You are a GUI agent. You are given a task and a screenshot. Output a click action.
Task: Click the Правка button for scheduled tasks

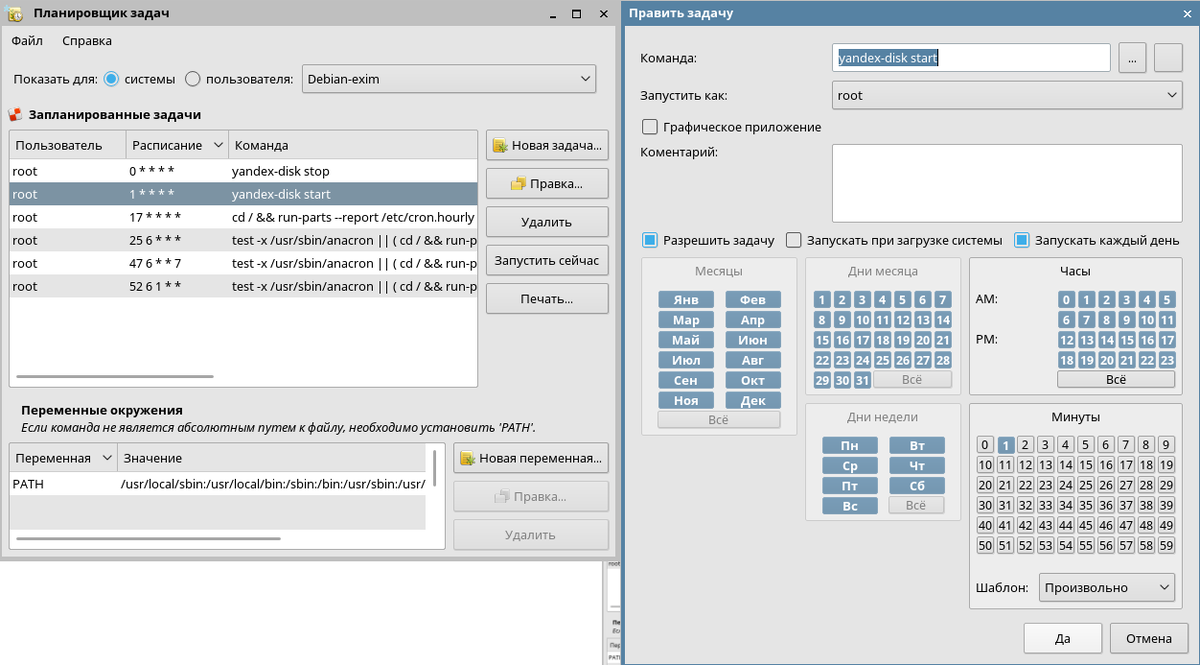click(x=547, y=184)
